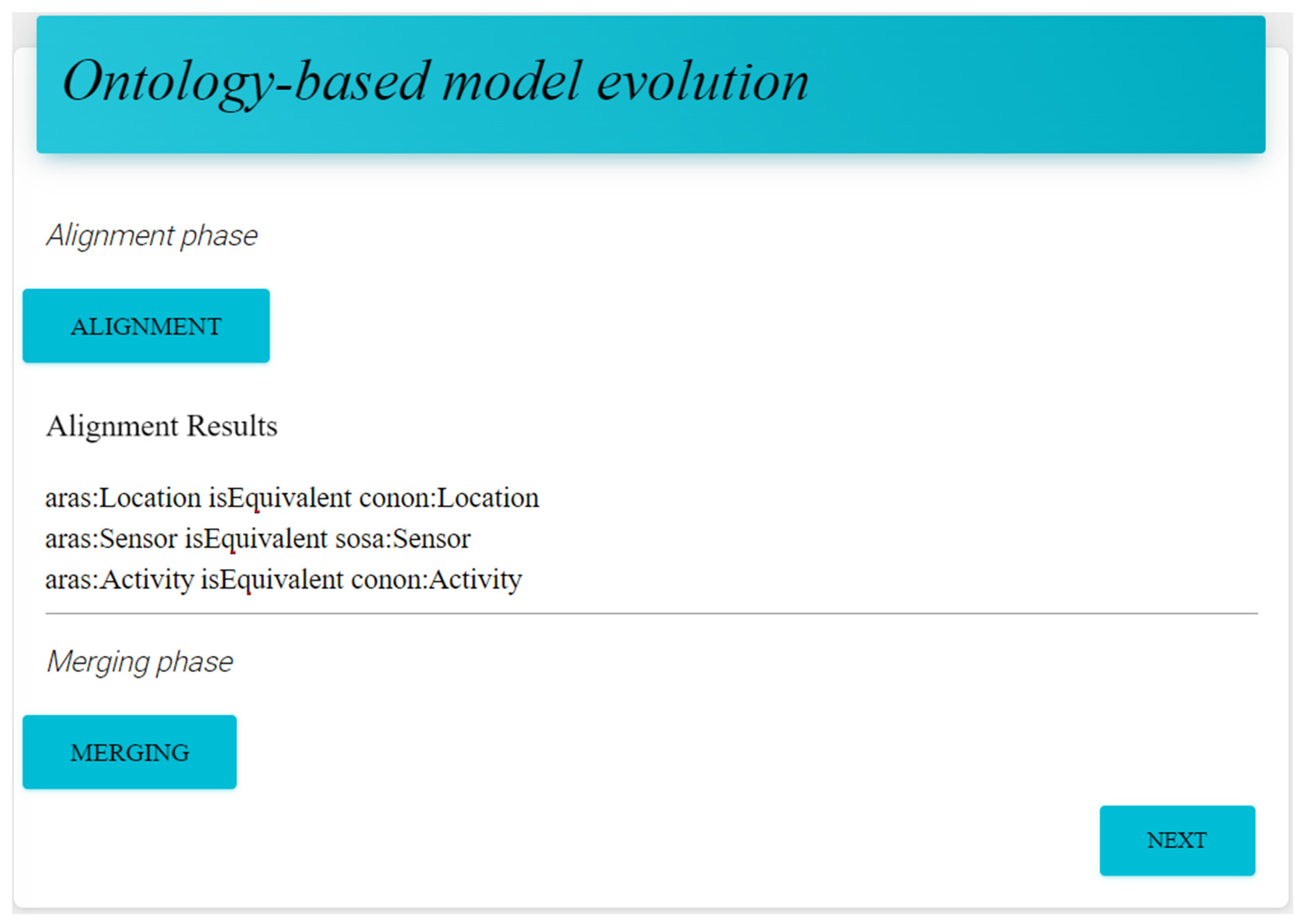Click the ALIGNMENT button
This screenshot has width=1304, height=924.
tap(146, 326)
